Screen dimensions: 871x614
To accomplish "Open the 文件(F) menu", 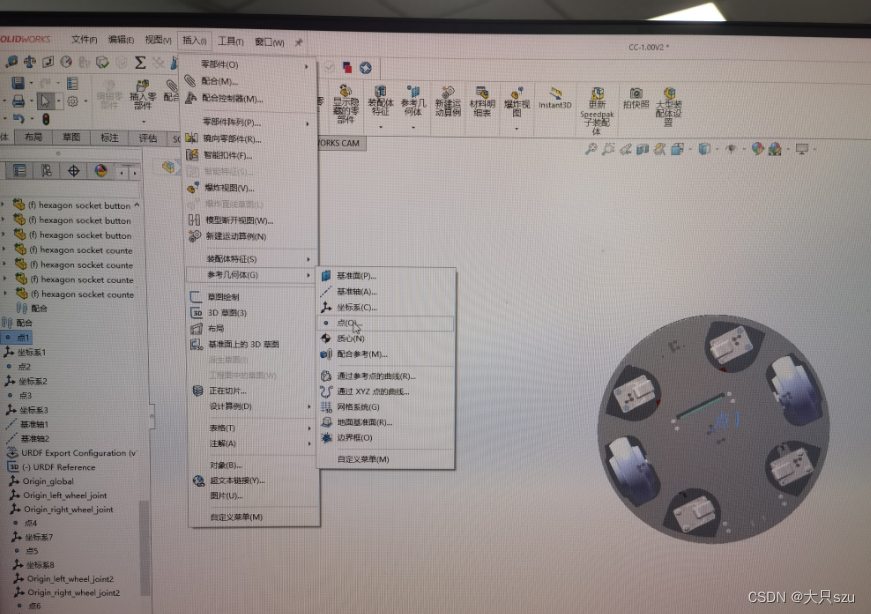I will click(x=84, y=39).
